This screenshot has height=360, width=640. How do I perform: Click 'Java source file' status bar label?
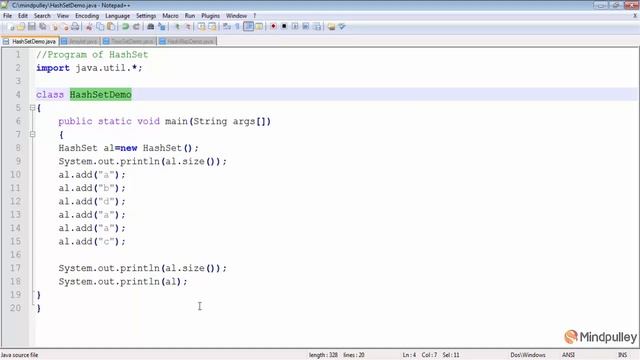pos(20,355)
